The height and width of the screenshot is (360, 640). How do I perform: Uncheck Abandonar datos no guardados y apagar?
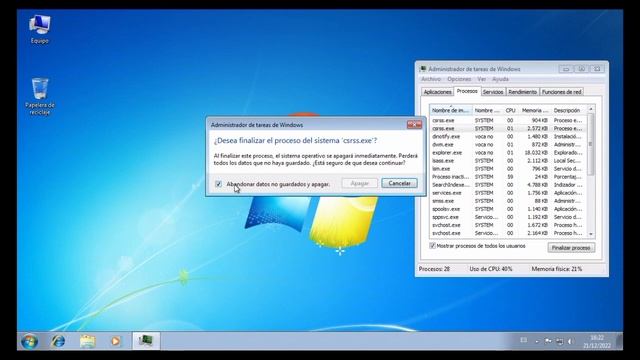pyautogui.click(x=218, y=184)
